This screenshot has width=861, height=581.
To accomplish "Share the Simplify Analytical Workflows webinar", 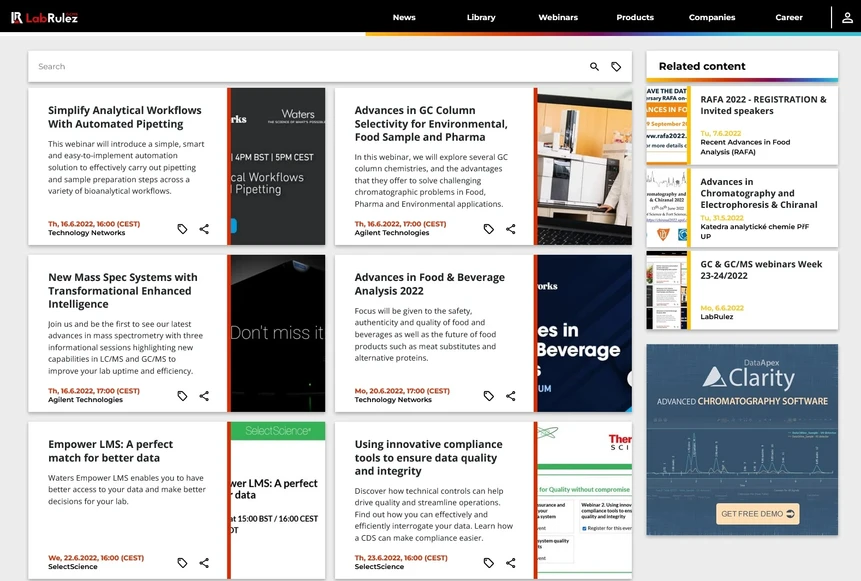I will point(204,229).
